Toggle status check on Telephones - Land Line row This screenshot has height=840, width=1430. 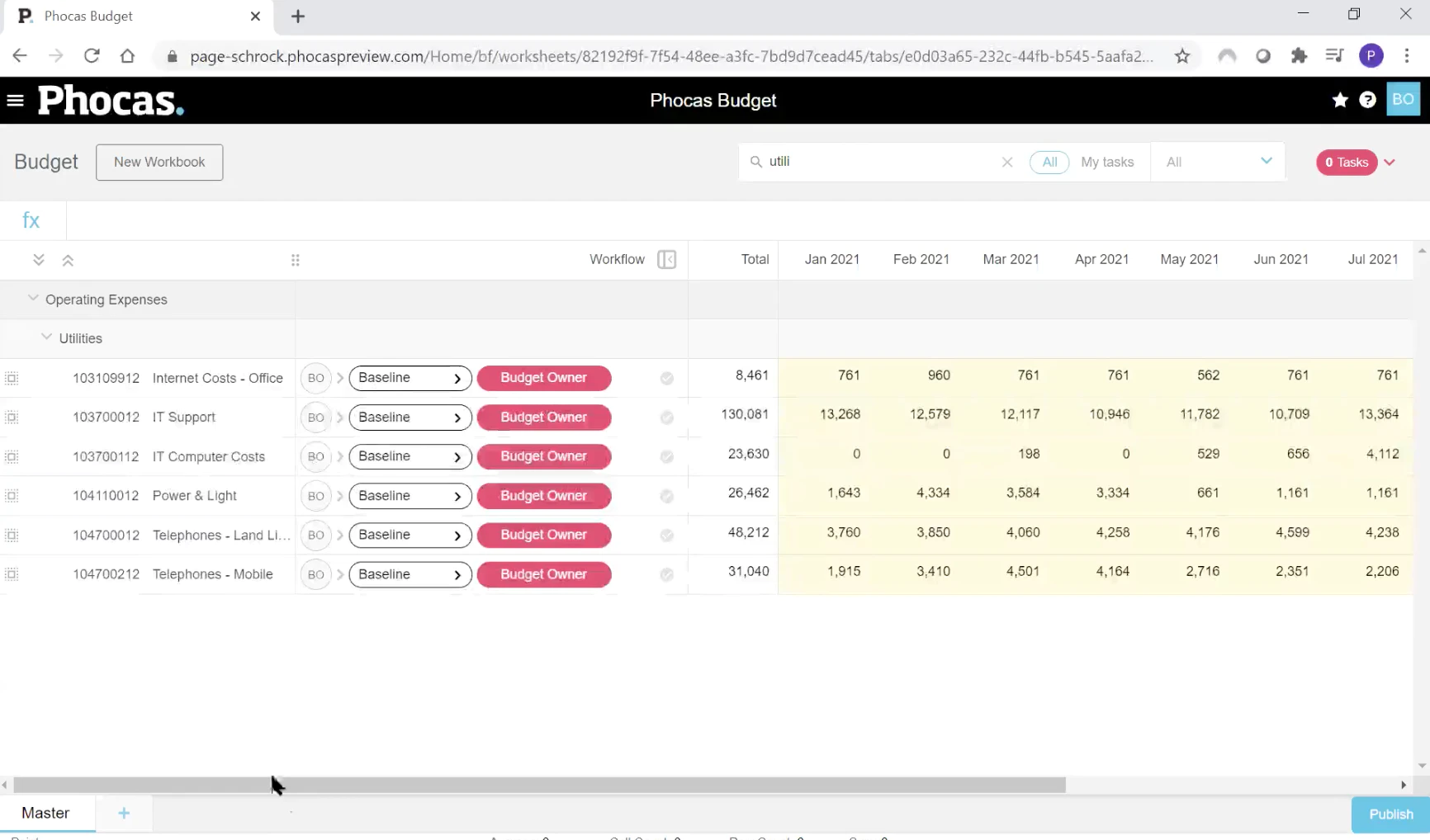coord(667,536)
